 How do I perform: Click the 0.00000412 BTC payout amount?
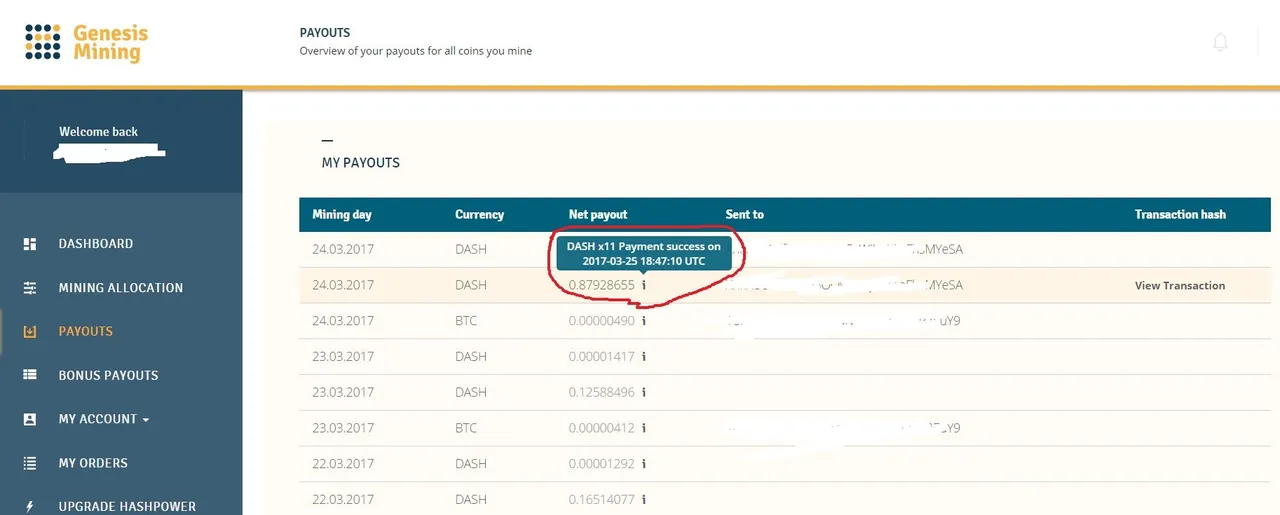point(602,428)
